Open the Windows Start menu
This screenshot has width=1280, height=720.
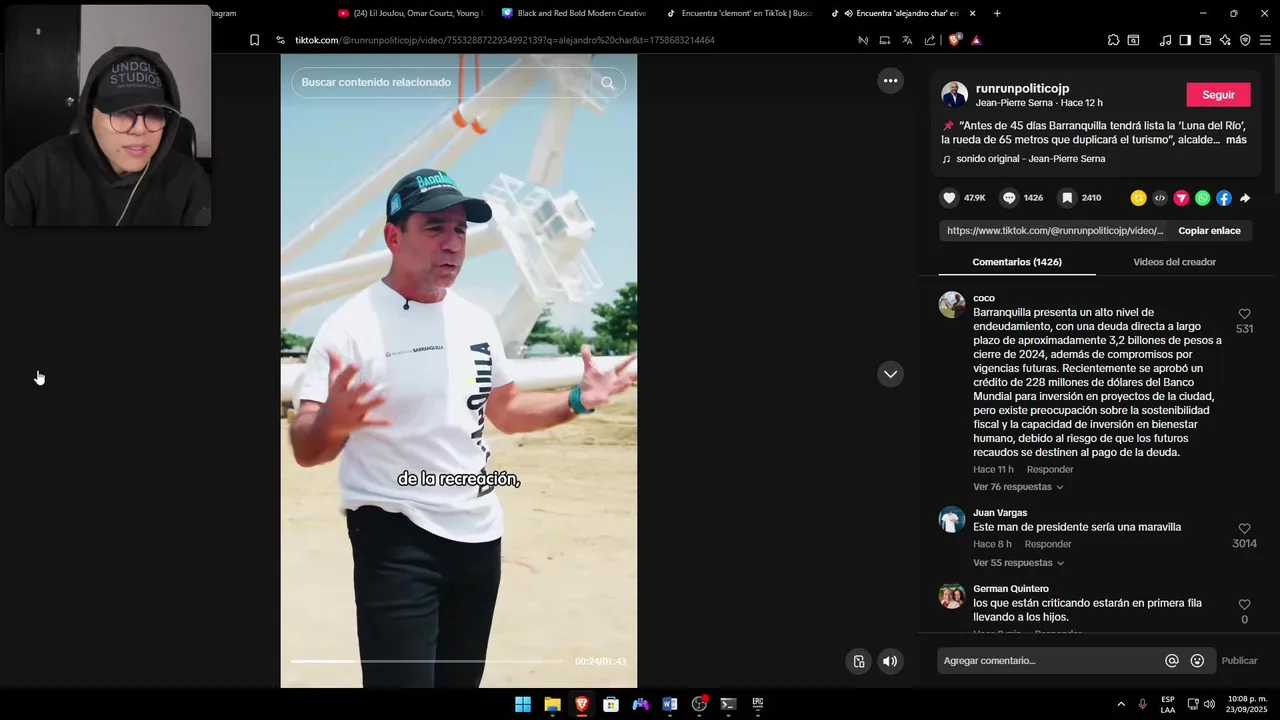point(523,704)
